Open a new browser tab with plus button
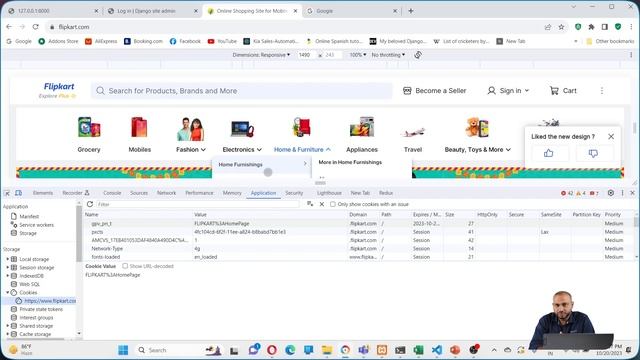The width and height of the screenshot is (640, 360). (411, 11)
